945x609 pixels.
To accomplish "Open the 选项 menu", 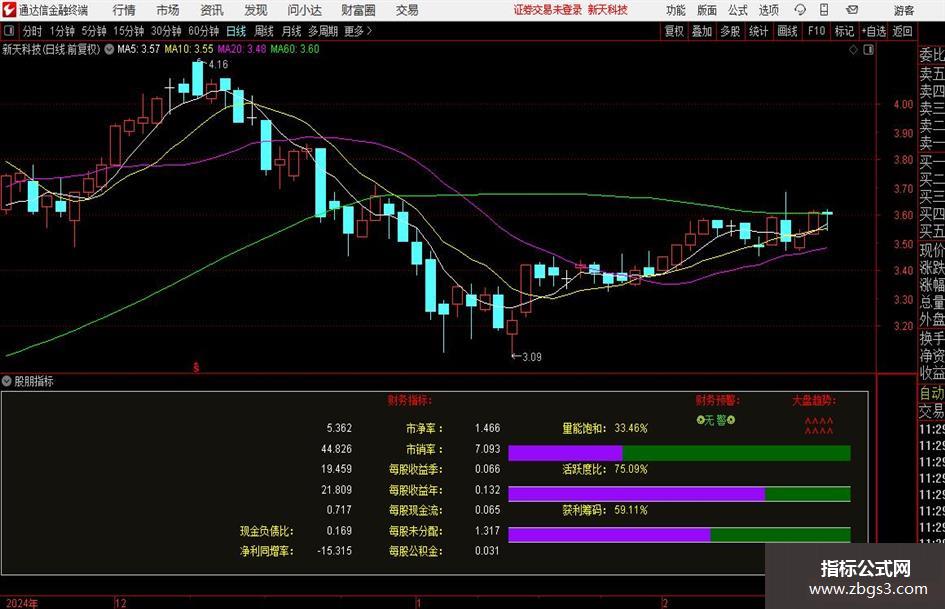I will coord(769,10).
